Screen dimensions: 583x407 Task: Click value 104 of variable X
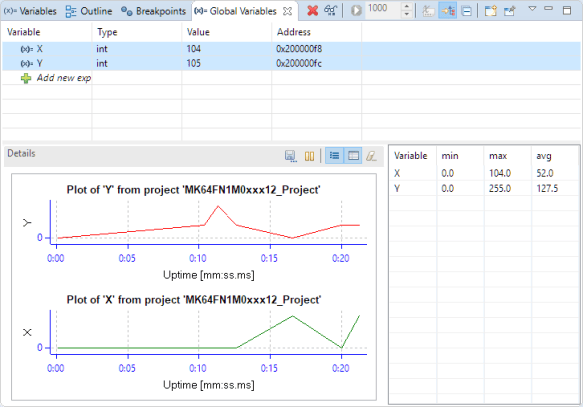[x=194, y=49]
